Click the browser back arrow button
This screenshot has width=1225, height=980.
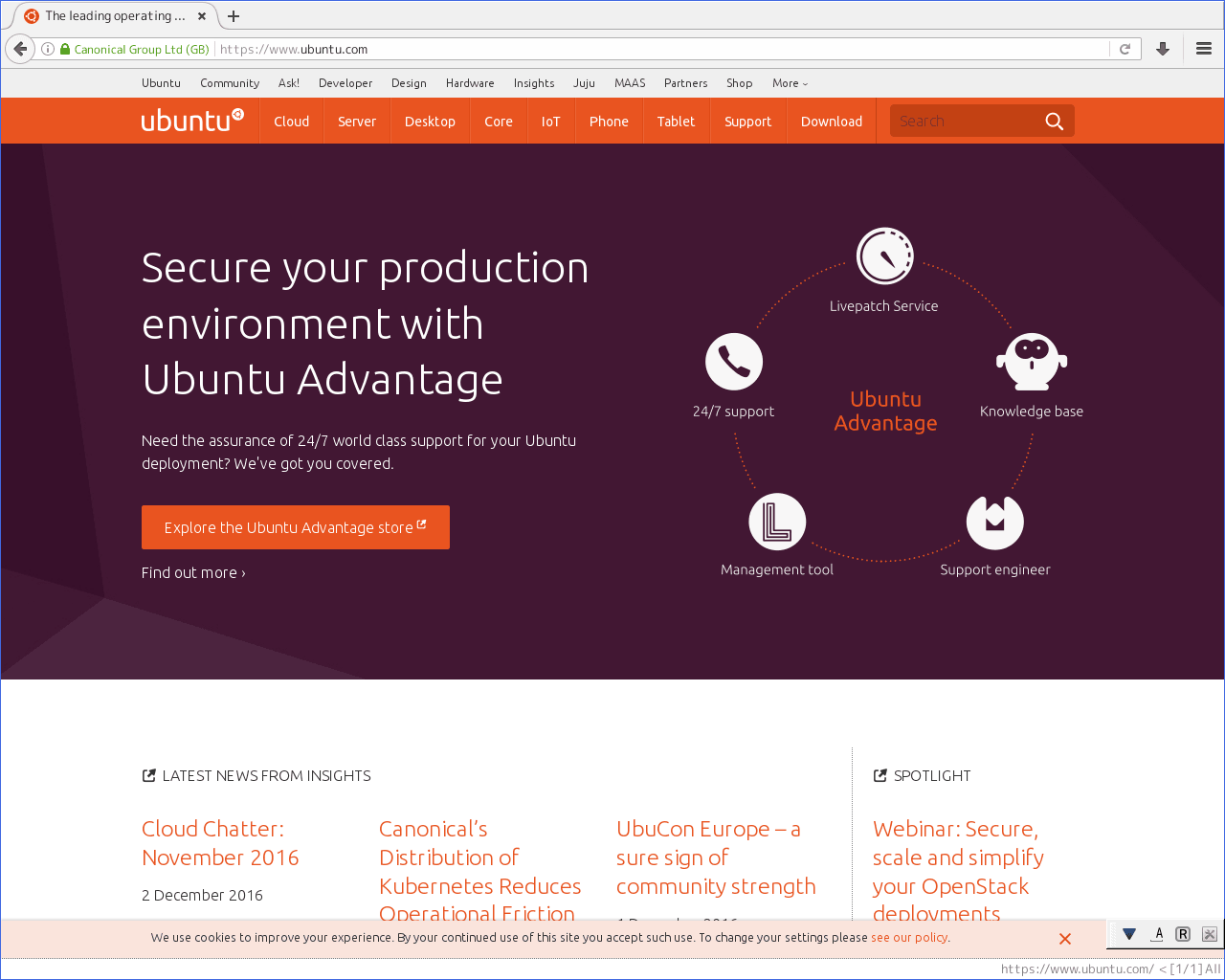(x=20, y=49)
